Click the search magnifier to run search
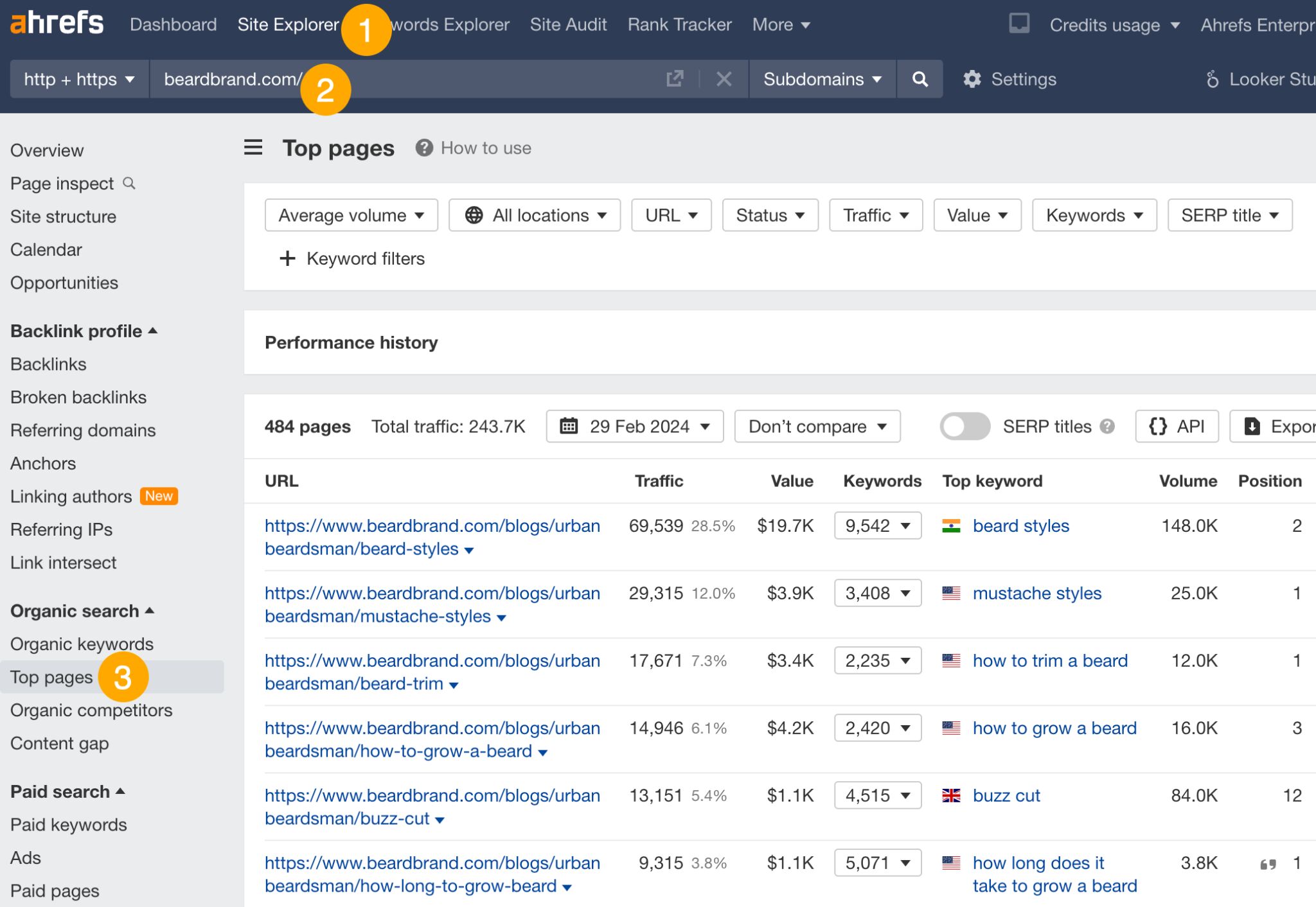 (920, 79)
